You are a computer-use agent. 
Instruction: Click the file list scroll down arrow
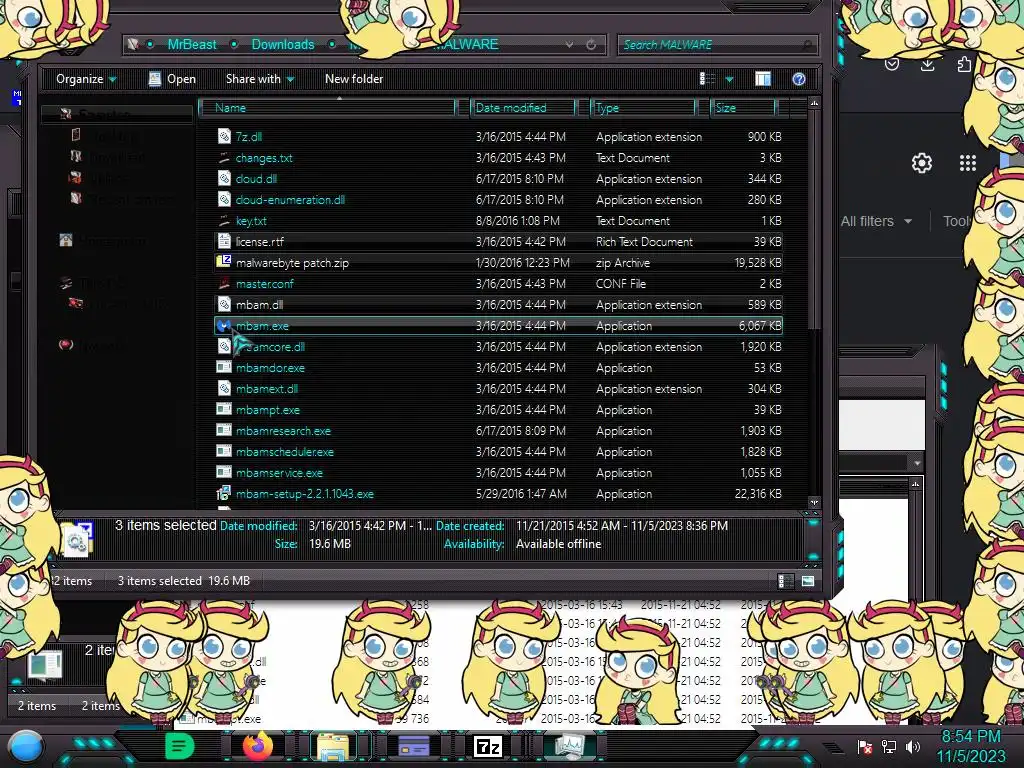tap(814, 502)
